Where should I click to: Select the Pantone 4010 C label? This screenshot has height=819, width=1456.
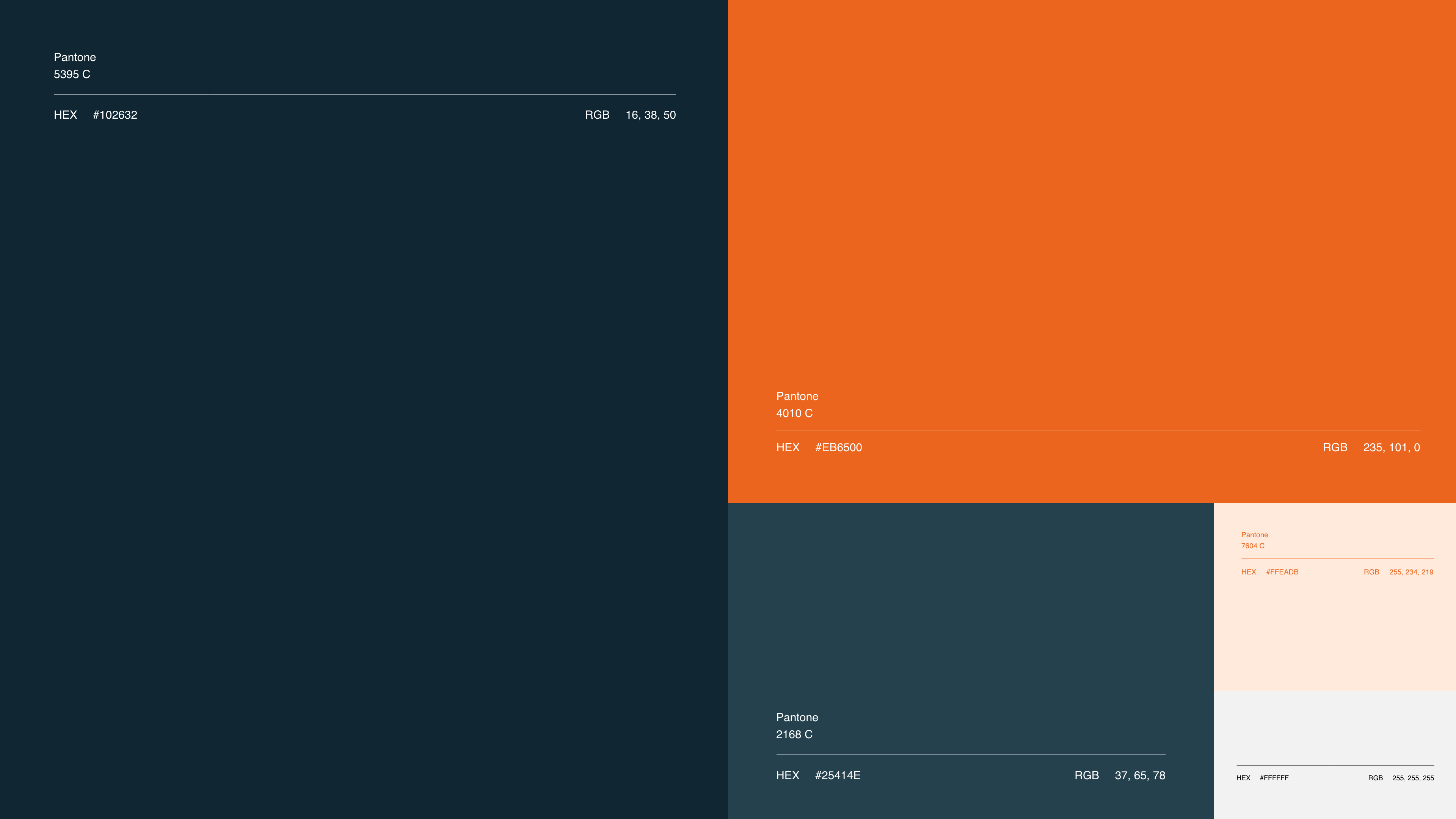coord(797,405)
